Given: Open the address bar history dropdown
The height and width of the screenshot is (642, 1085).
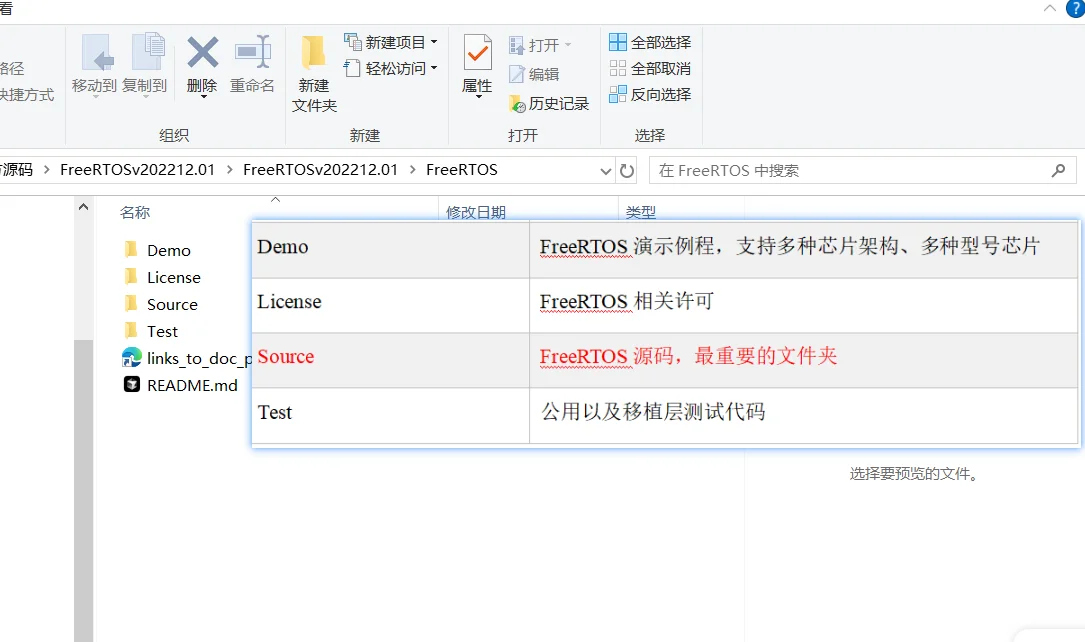Looking at the screenshot, I should pyautogui.click(x=604, y=170).
